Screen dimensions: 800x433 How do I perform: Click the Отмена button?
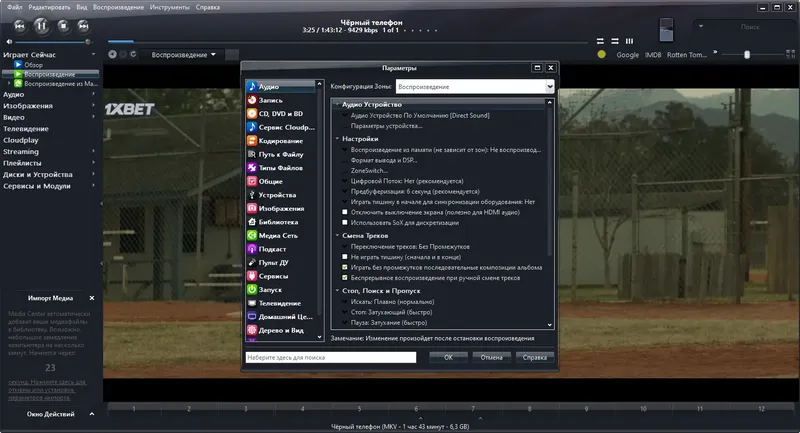point(491,358)
